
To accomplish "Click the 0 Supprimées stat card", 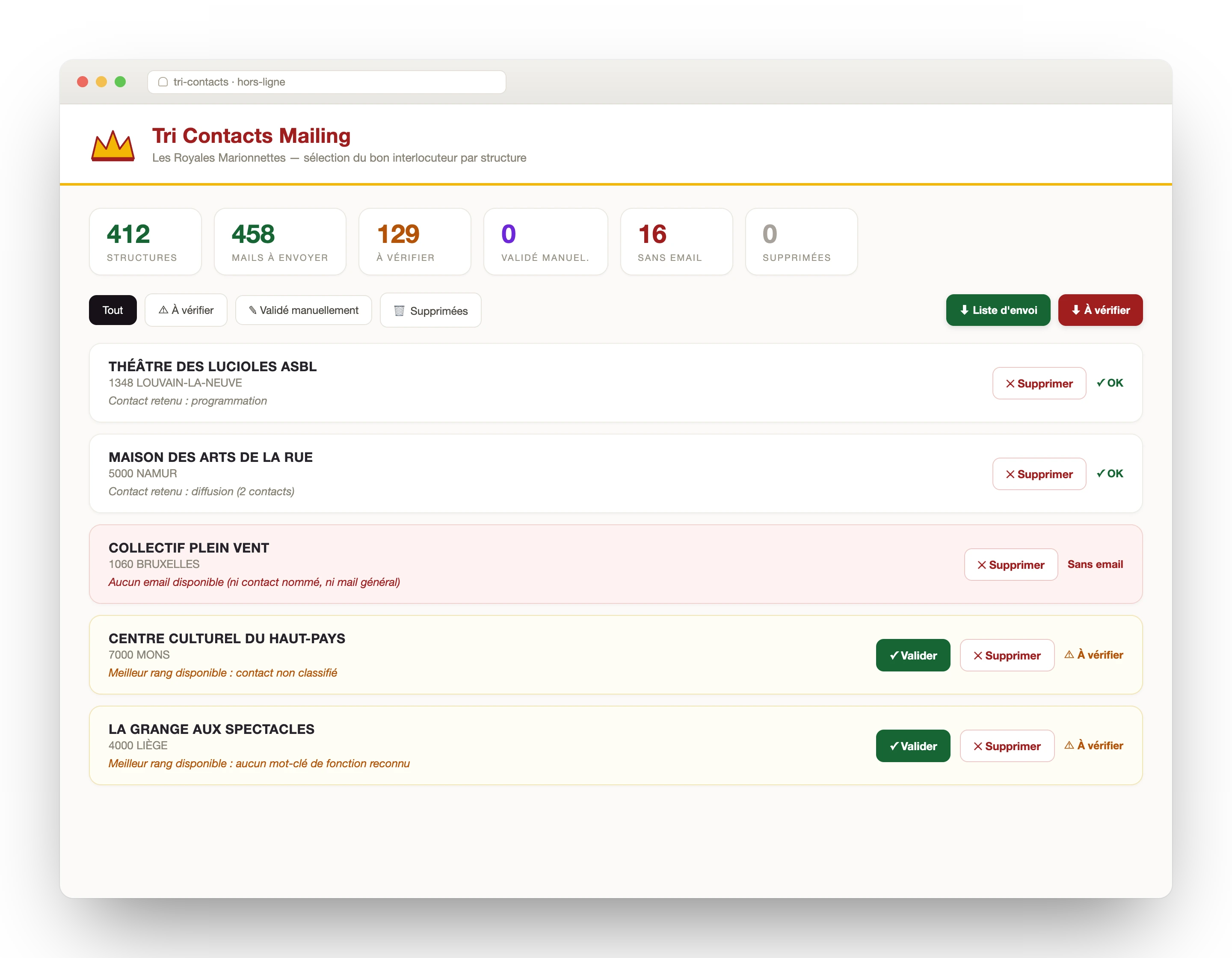I will [x=802, y=242].
